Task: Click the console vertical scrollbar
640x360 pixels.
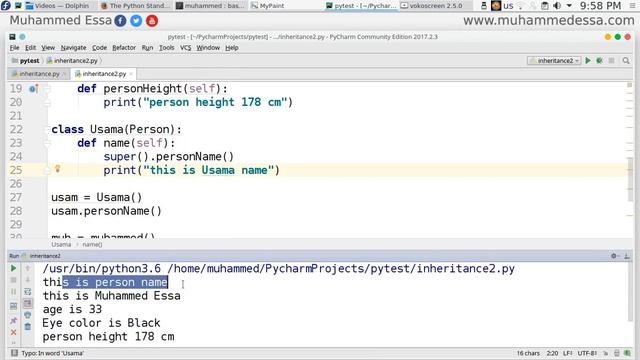Action: (x=631, y=291)
